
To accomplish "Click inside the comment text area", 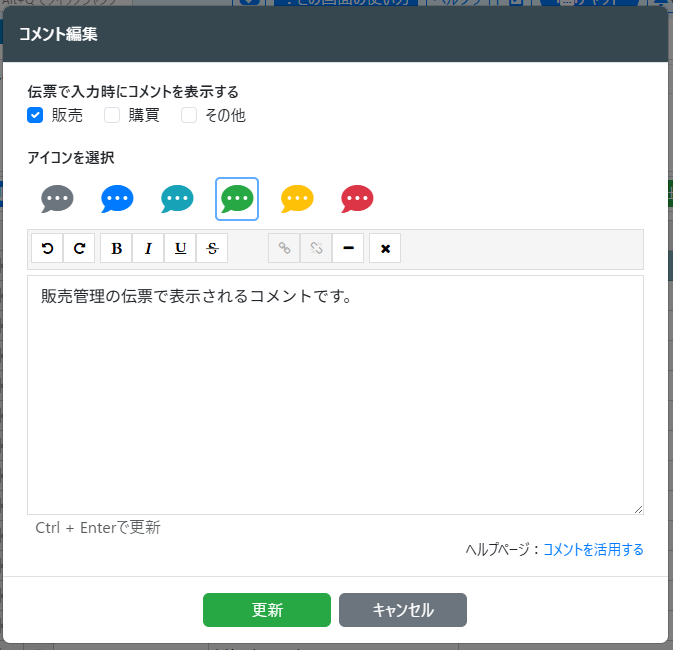I will pyautogui.click(x=335, y=400).
